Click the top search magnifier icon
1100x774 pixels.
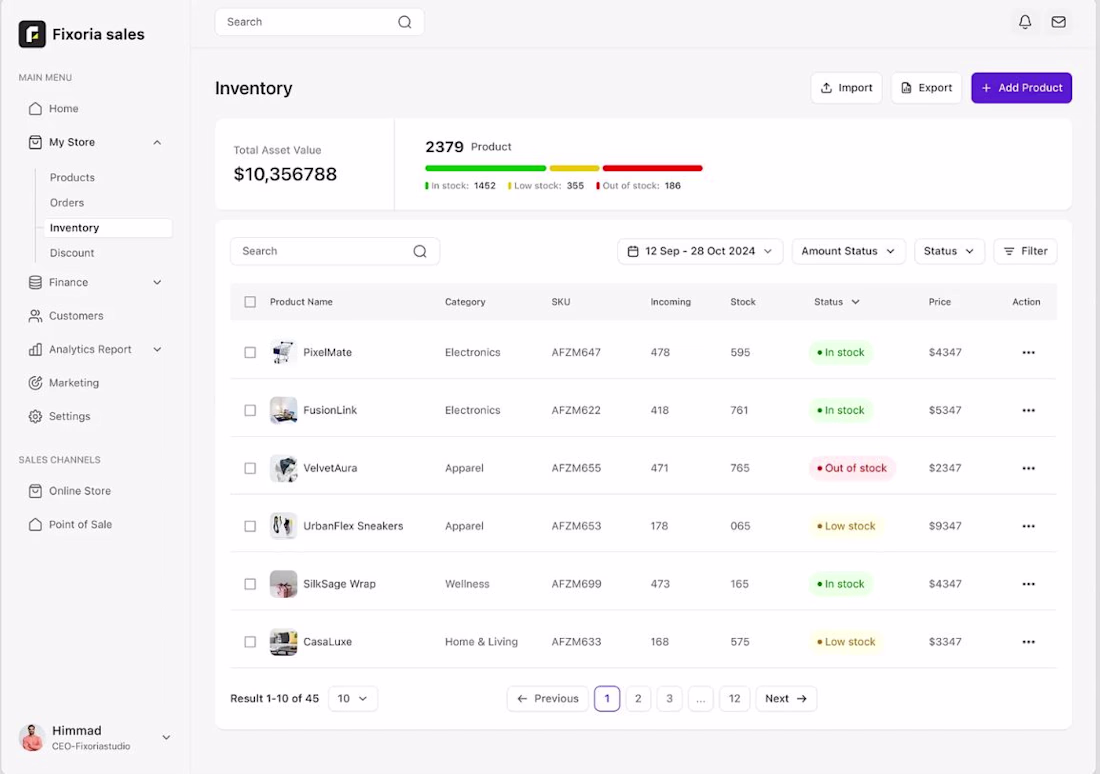pyautogui.click(x=405, y=22)
